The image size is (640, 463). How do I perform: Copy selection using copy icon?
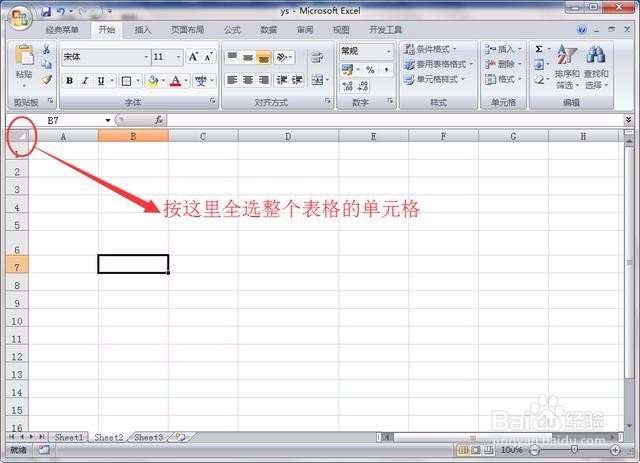tap(47, 64)
